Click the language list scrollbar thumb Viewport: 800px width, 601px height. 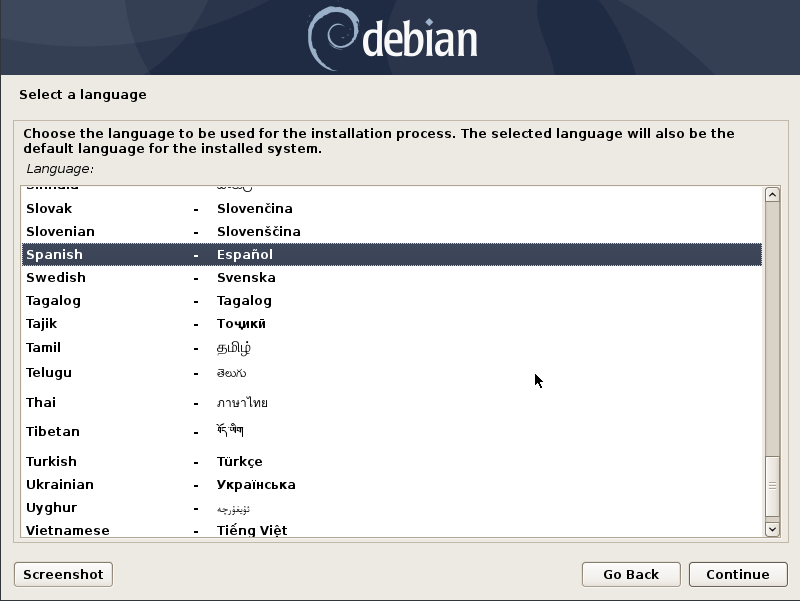[772, 486]
